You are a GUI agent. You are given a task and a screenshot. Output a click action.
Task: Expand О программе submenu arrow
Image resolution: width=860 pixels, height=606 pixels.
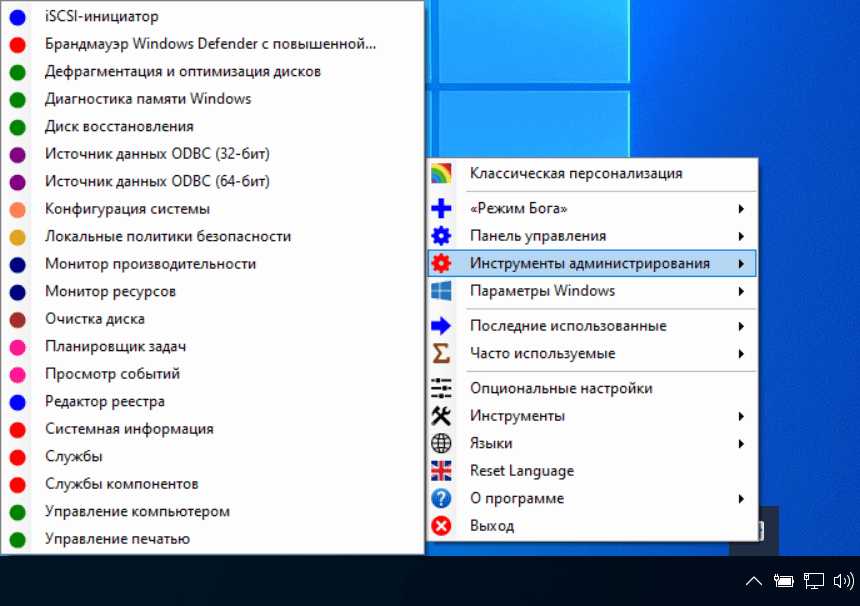click(x=741, y=498)
